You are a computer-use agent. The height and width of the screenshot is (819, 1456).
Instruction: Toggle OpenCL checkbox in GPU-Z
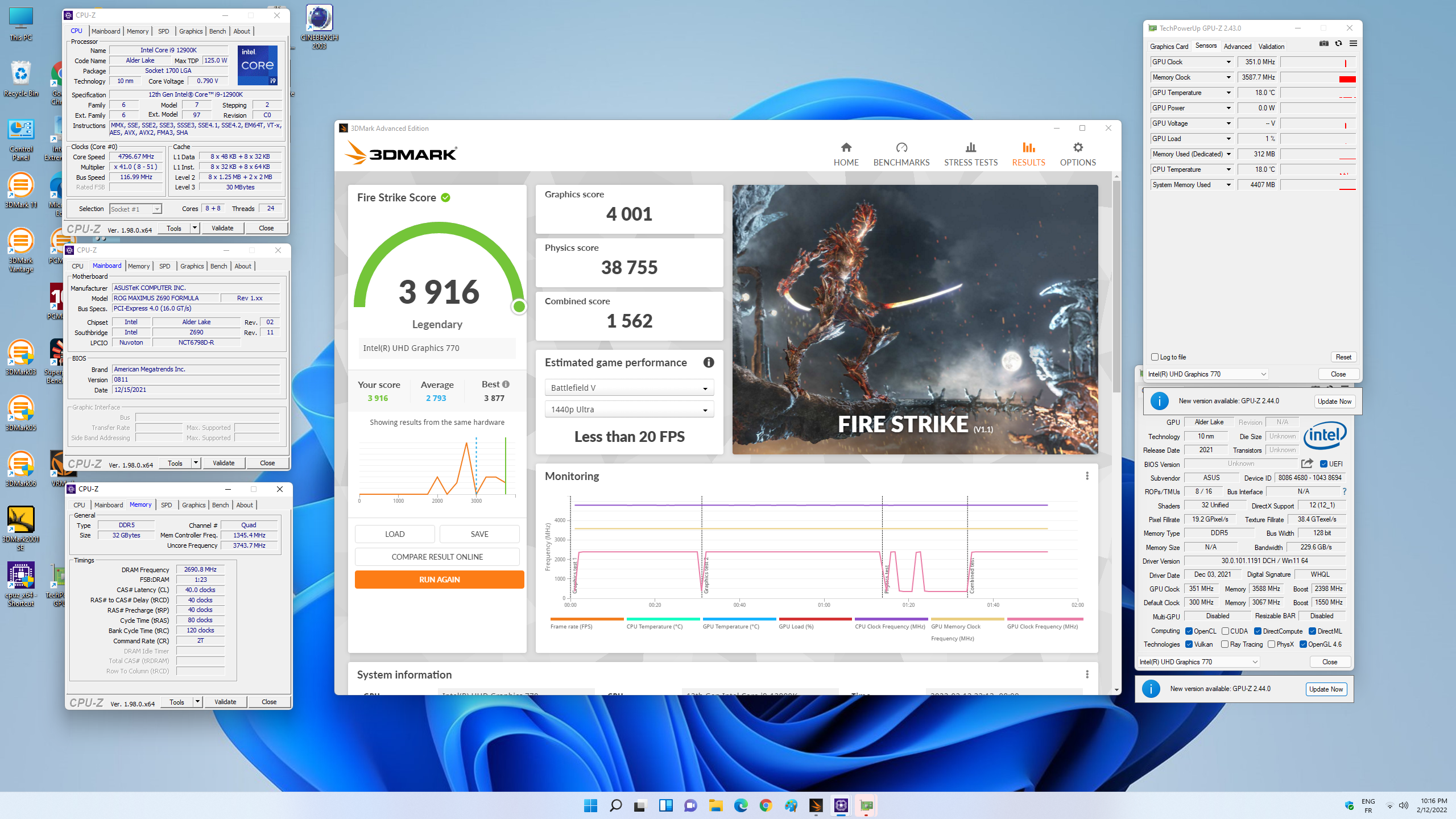(x=1189, y=631)
